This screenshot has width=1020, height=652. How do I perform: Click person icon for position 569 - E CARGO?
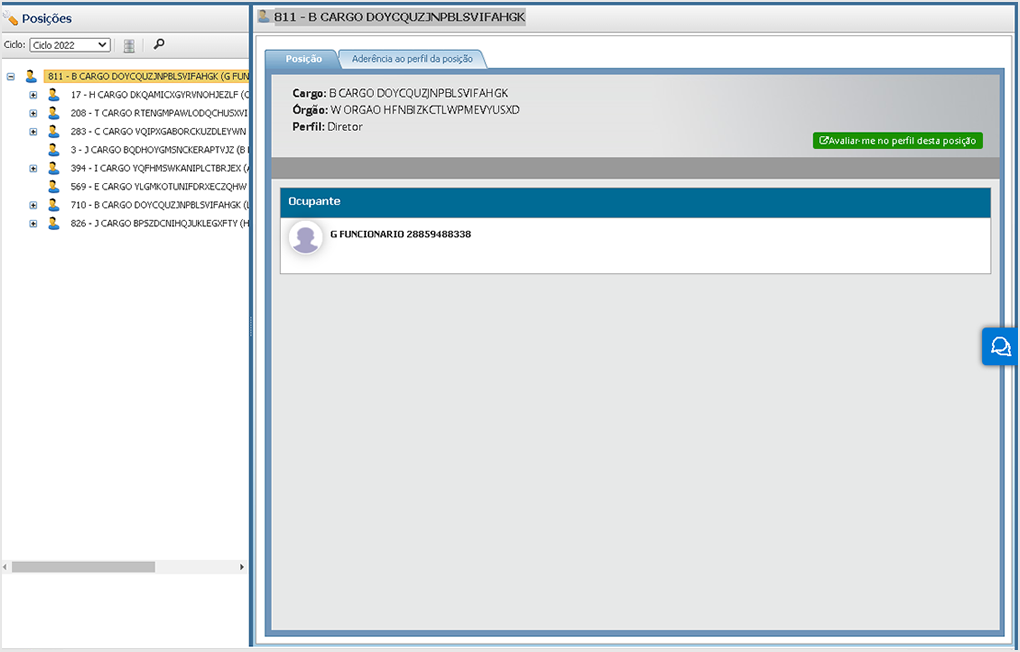pyautogui.click(x=54, y=186)
